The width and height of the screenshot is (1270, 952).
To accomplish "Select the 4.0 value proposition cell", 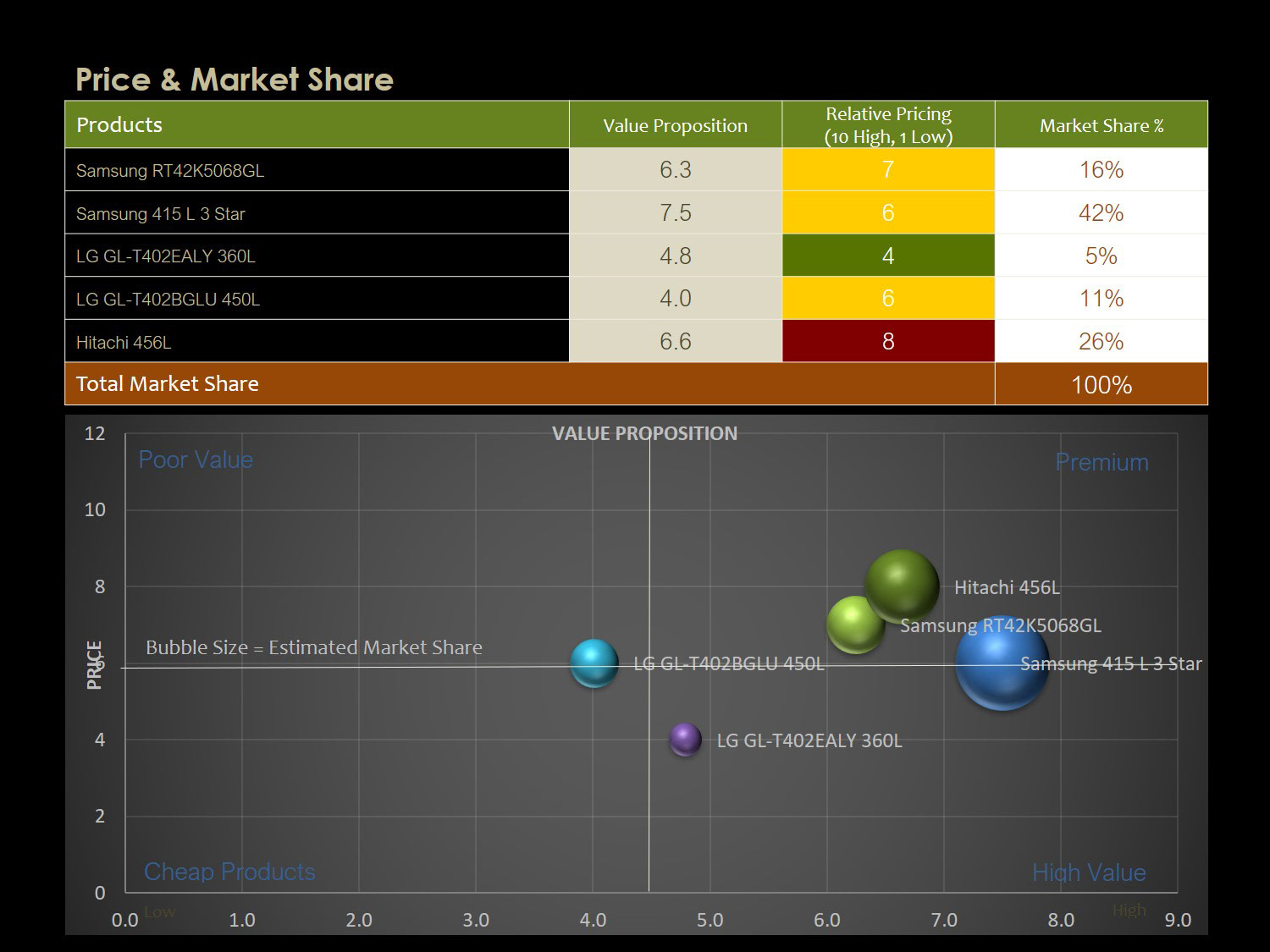I will coord(676,298).
